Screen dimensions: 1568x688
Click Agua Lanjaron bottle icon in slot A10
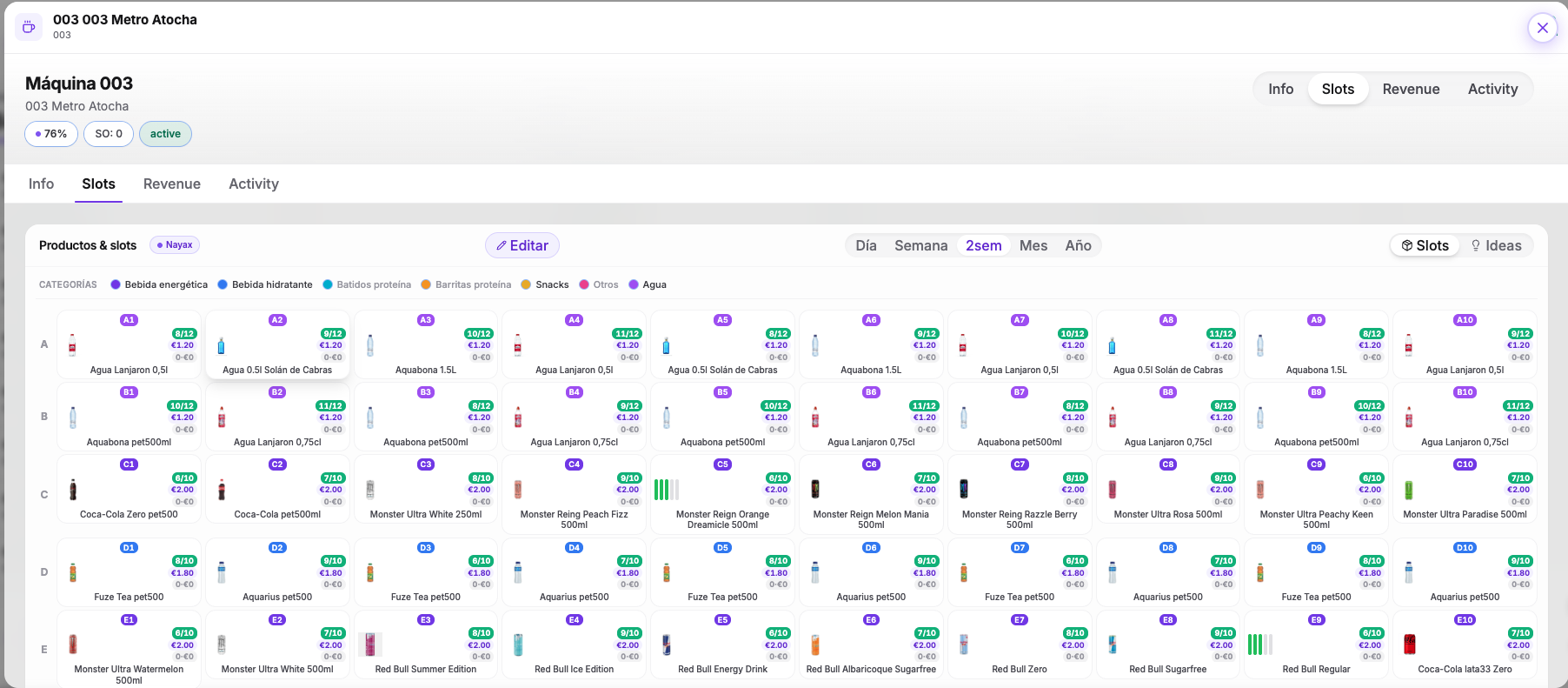click(1409, 345)
